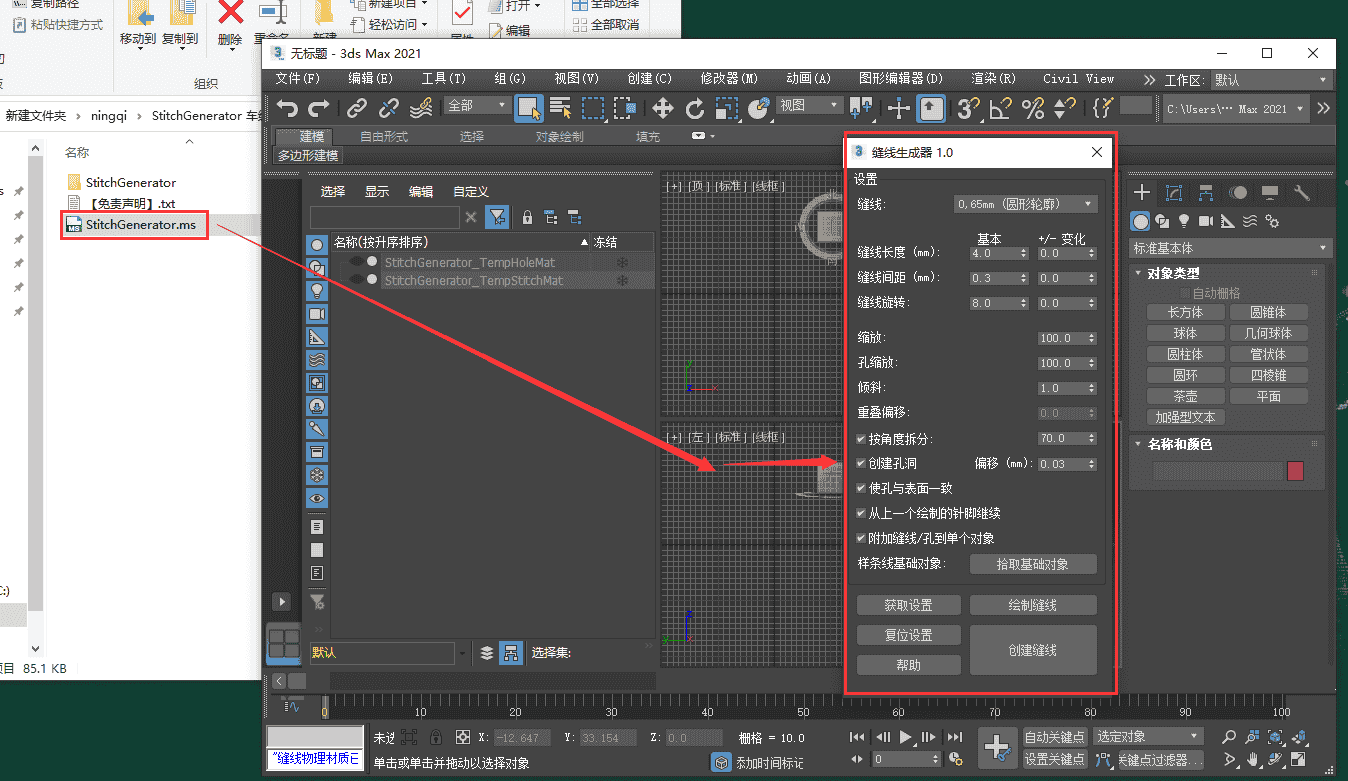The height and width of the screenshot is (781, 1348).
Task: Click the red object color swatch
Action: [x=1295, y=471]
